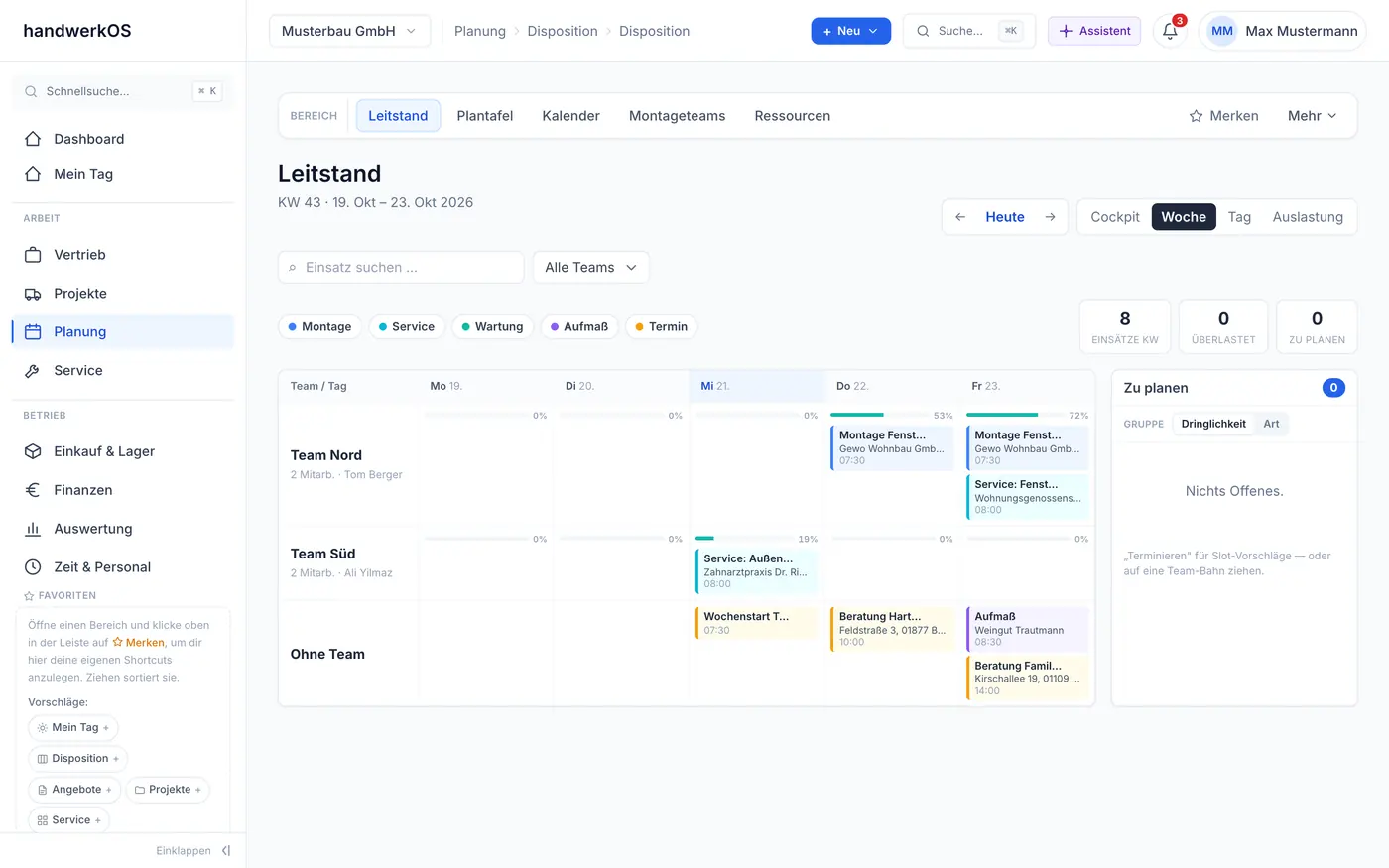This screenshot has height=868, width=1389.
Task: Open Auswertung chart icon in sidebar
Action: pos(33,529)
